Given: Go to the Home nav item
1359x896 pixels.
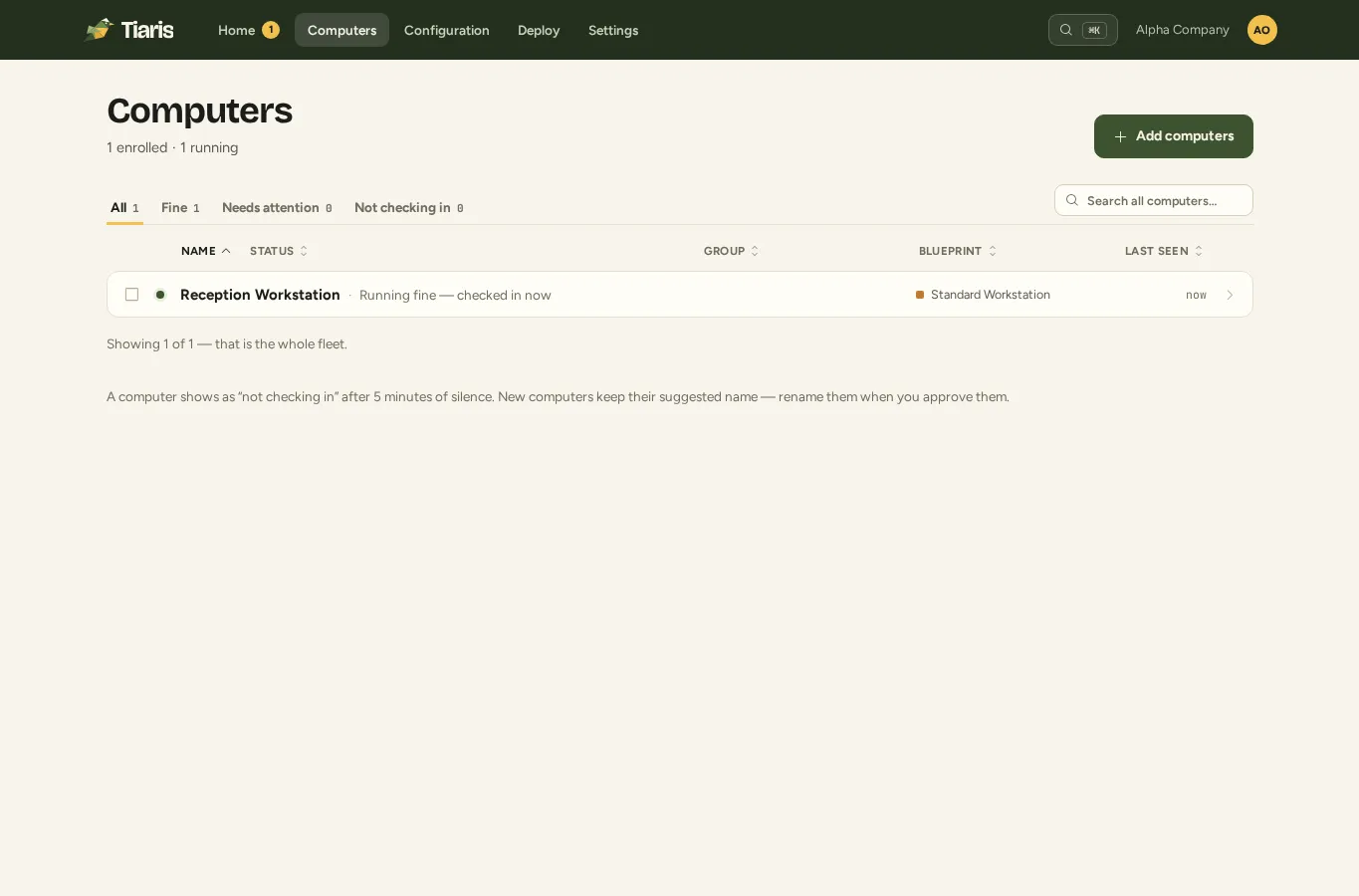Looking at the screenshot, I should (x=248, y=30).
